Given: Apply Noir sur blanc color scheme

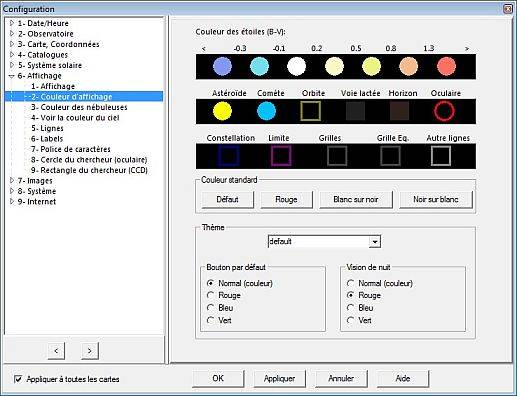Looking at the screenshot, I should (x=436, y=200).
